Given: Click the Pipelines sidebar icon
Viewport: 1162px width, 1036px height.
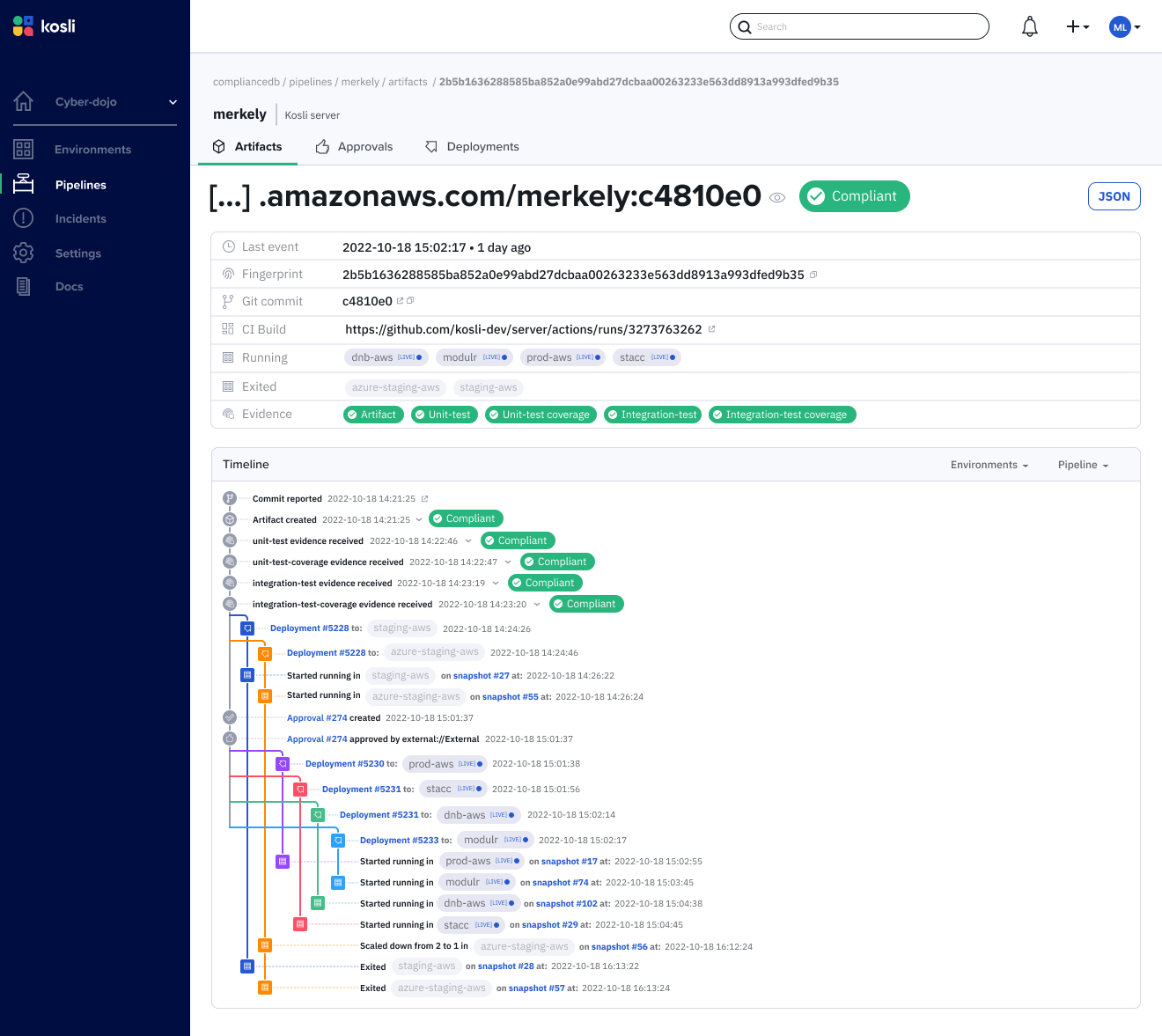Looking at the screenshot, I should [24, 183].
